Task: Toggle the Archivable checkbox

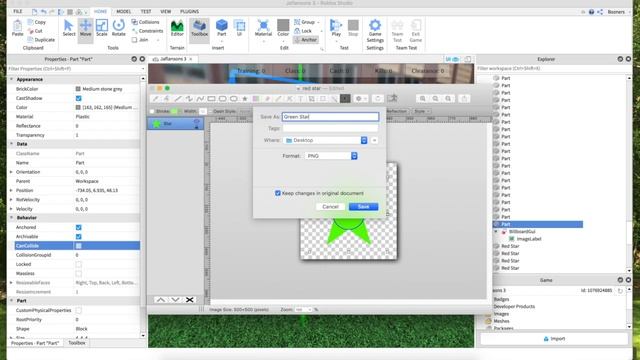Action: [78, 237]
